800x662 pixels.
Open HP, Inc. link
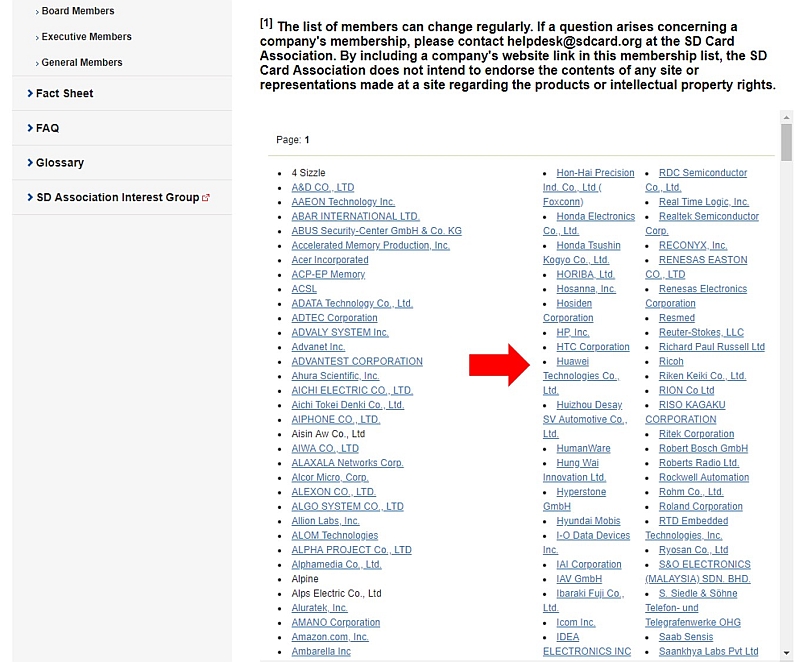pyautogui.click(x=572, y=333)
